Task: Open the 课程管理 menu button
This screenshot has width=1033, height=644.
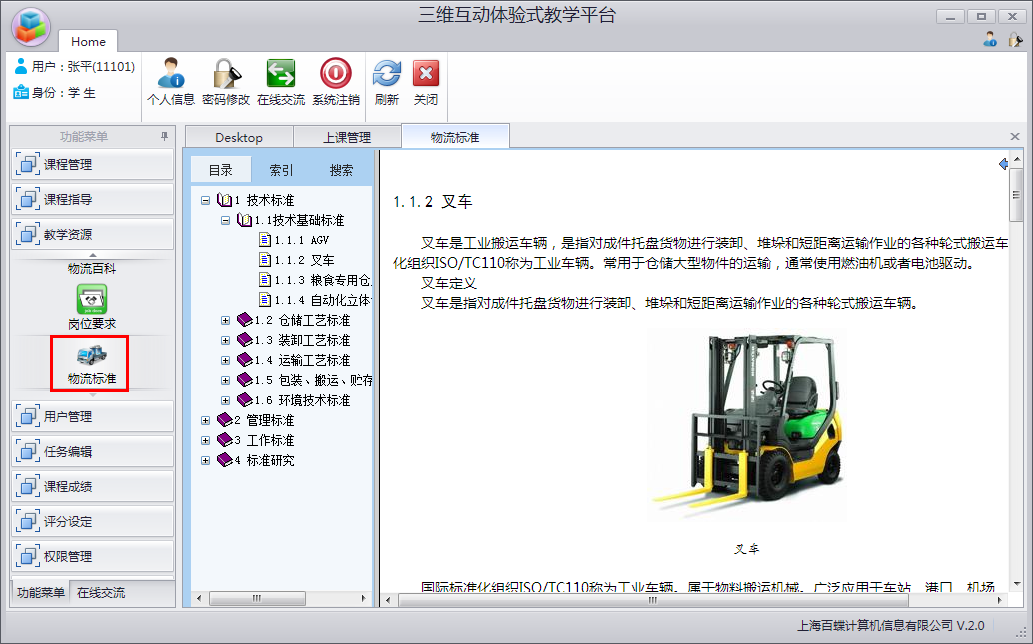Action: click(92, 165)
